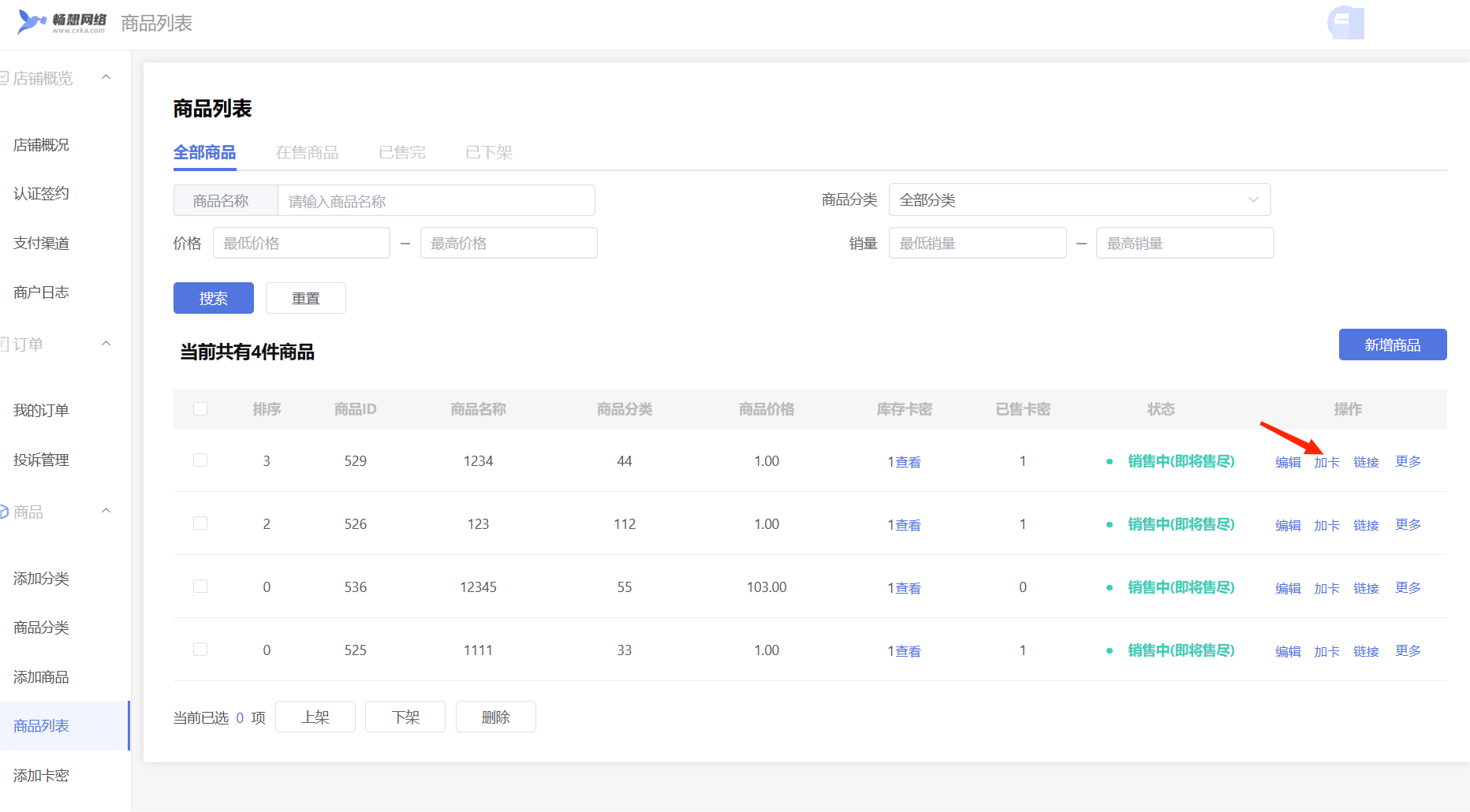This screenshot has width=1470, height=812.
Task: Open 我的订单 in the sidebar
Action: click(41, 411)
